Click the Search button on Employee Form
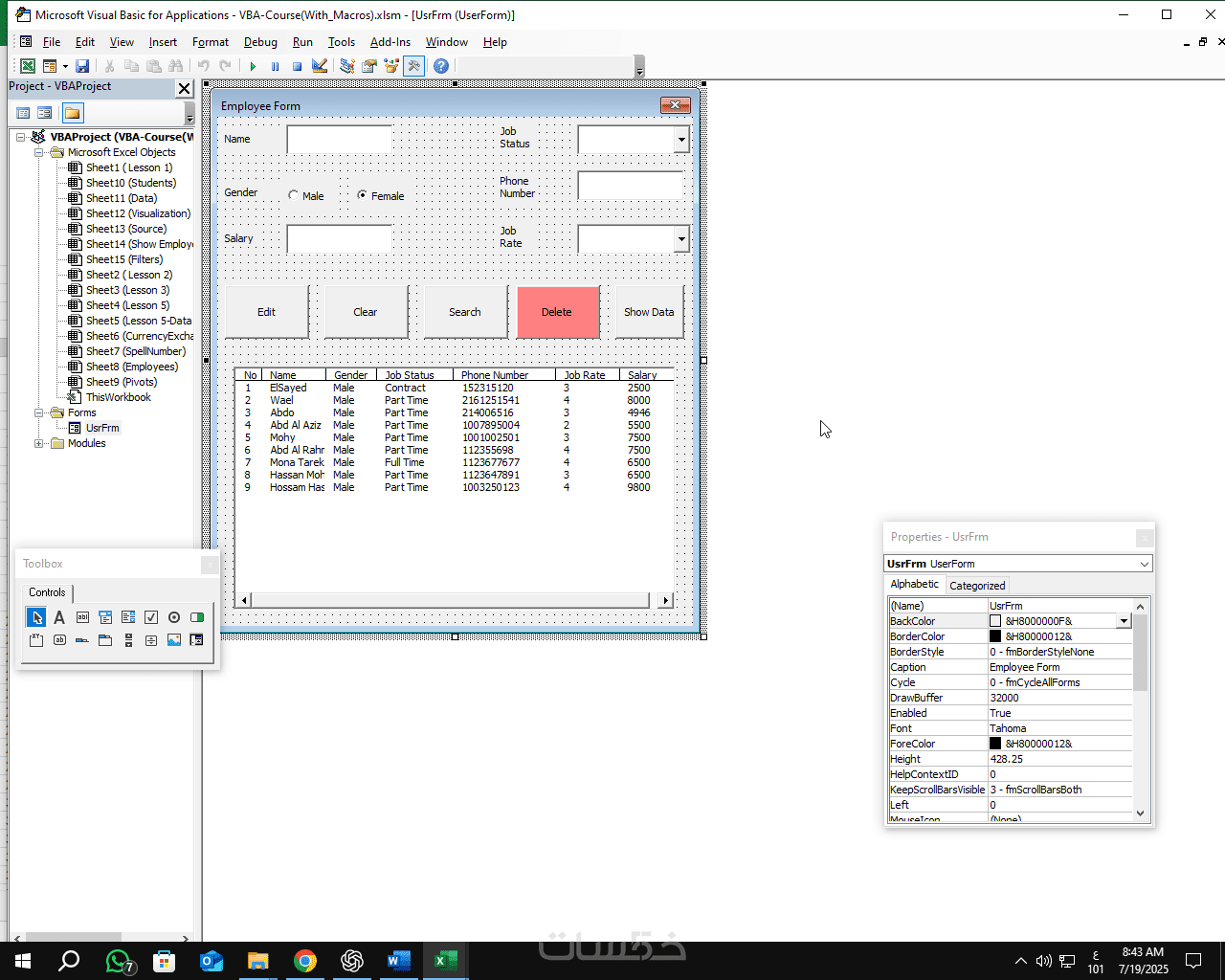 coord(465,312)
